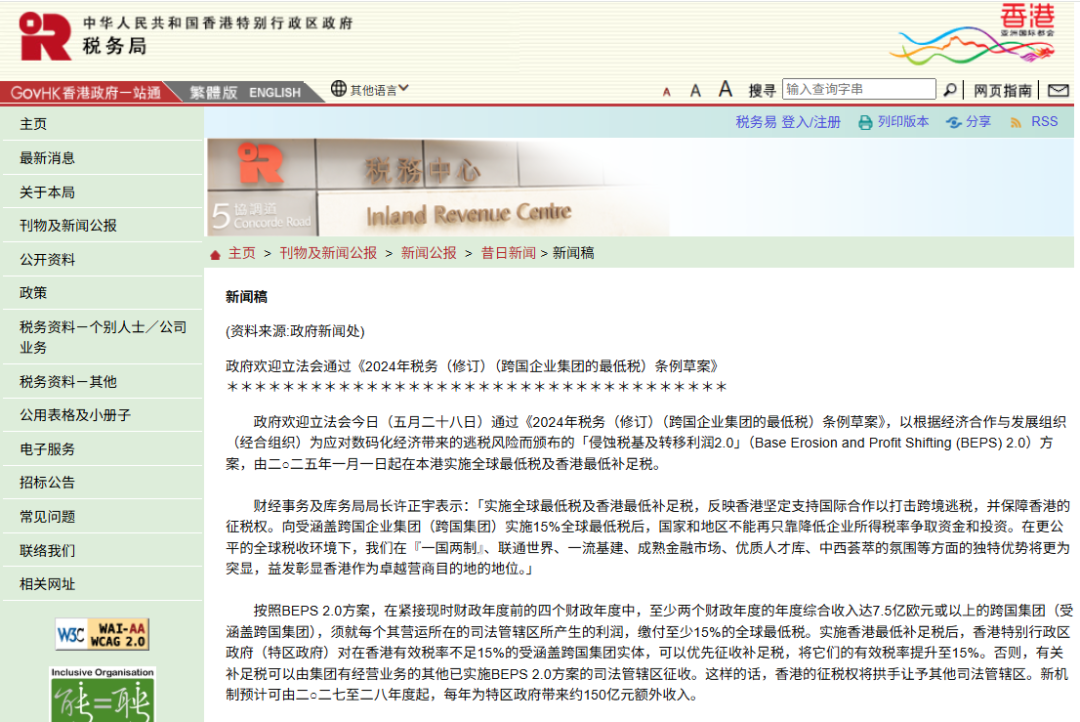Open the Inclusive Organisation logo

(x=103, y=694)
